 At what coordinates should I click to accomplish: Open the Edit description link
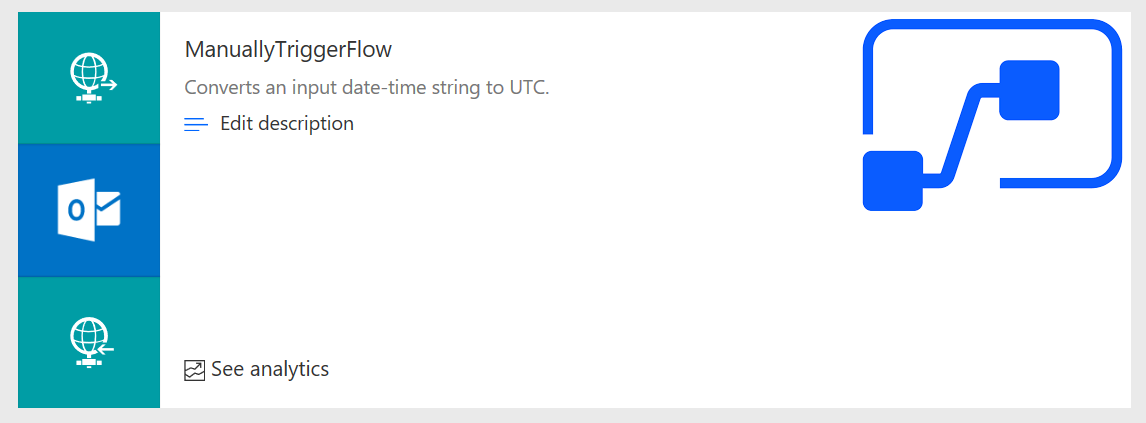(287, 124)
